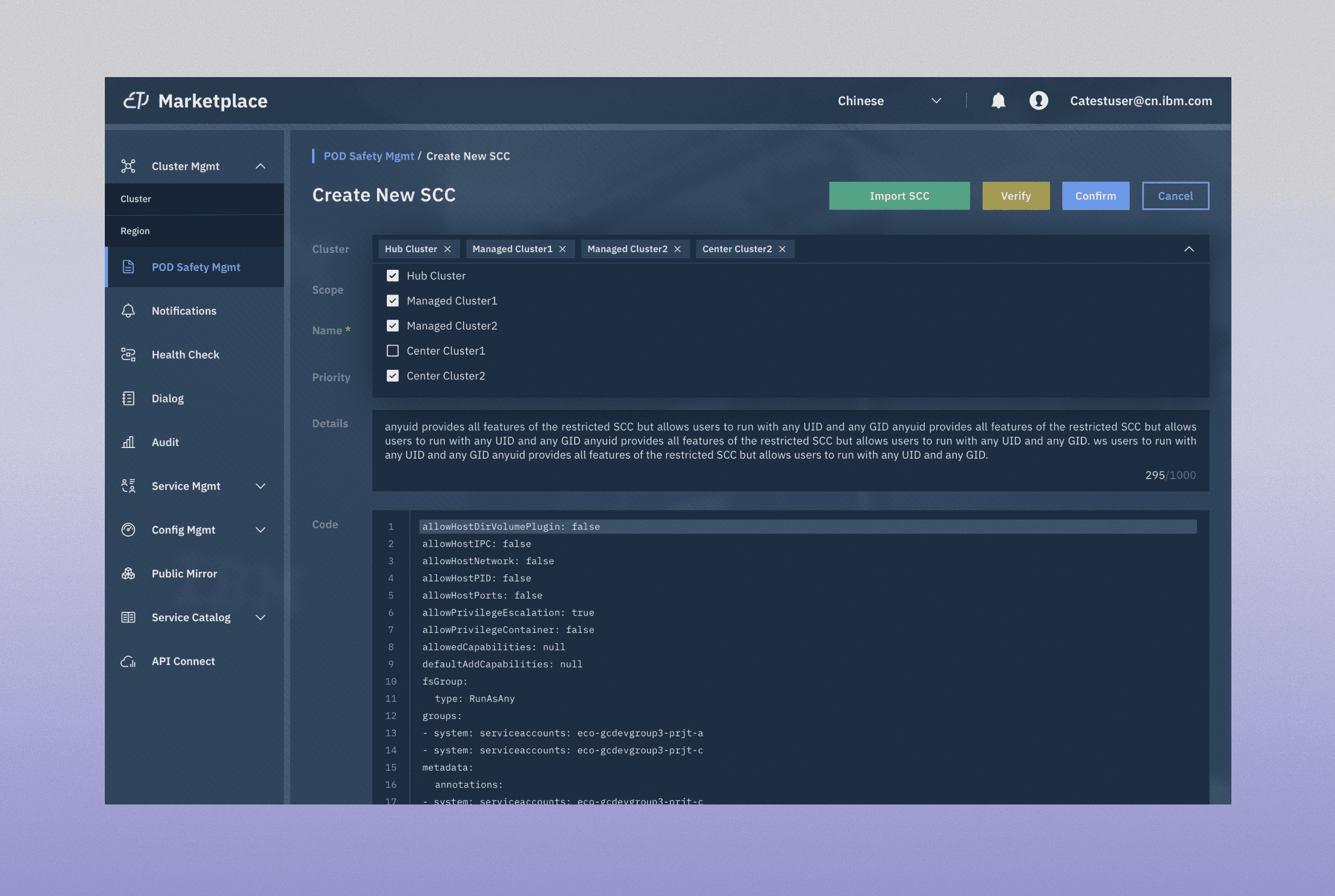Click the Audit bar chart icon
Viewport: 1335px width, 896px height.
(128, 443)
